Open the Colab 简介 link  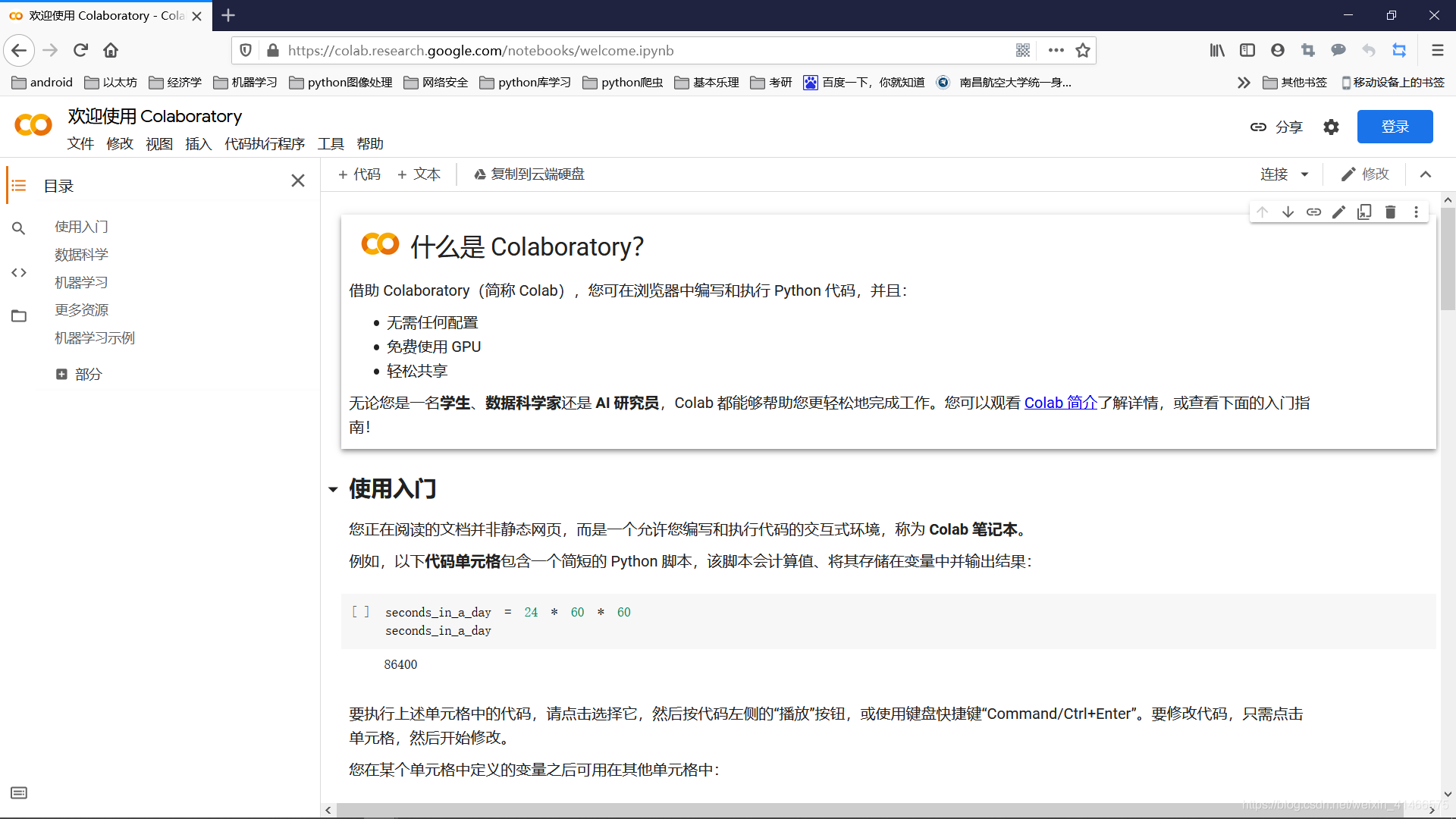point(1060,403)
